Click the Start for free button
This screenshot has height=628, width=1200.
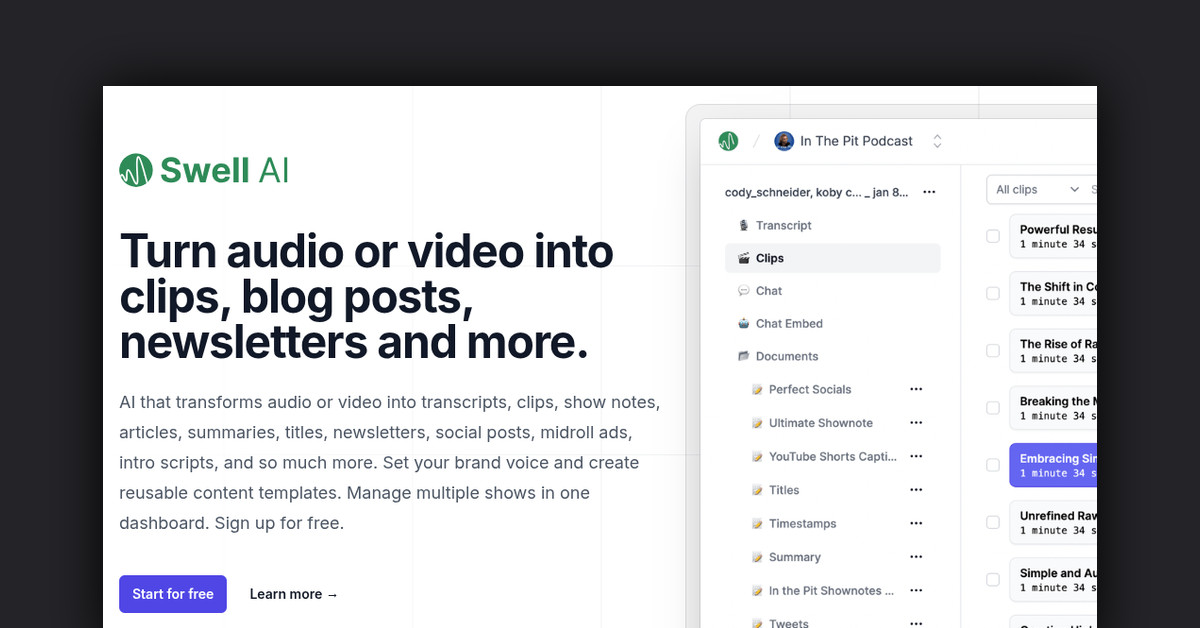click(173, 594)
